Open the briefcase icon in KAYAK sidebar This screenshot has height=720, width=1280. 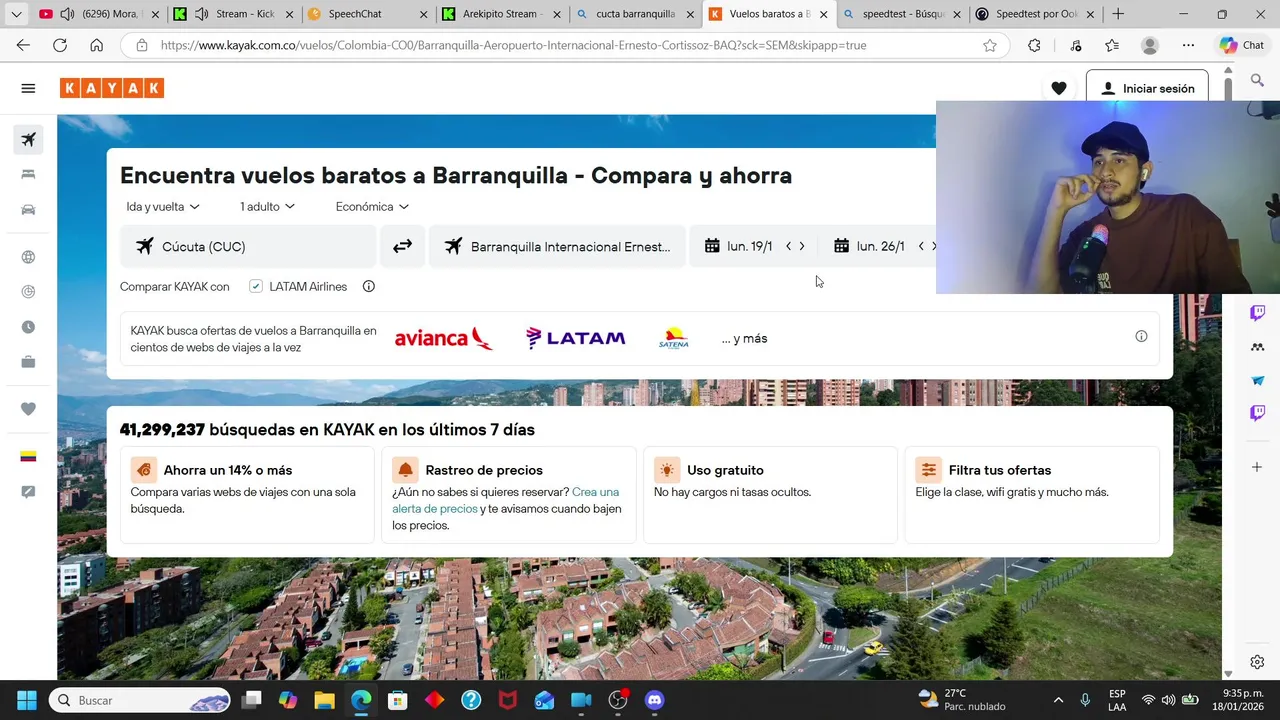[x=28, y=362]
